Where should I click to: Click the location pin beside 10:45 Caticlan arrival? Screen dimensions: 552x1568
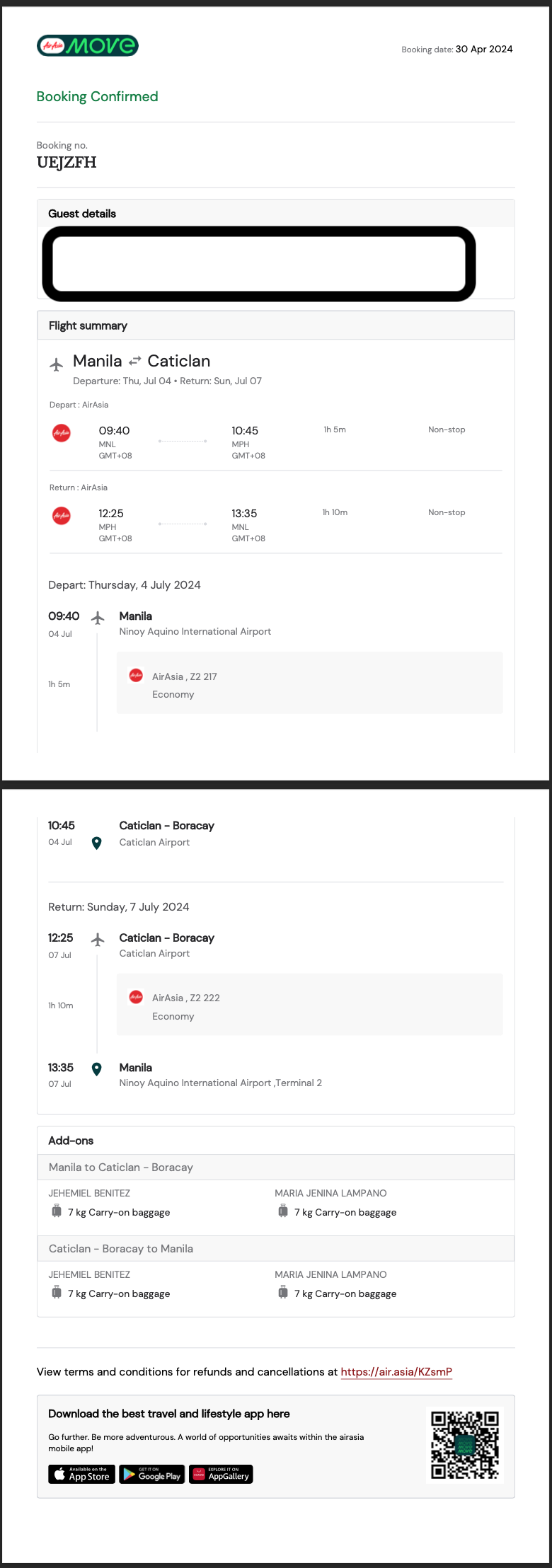[x=97, y=843]
